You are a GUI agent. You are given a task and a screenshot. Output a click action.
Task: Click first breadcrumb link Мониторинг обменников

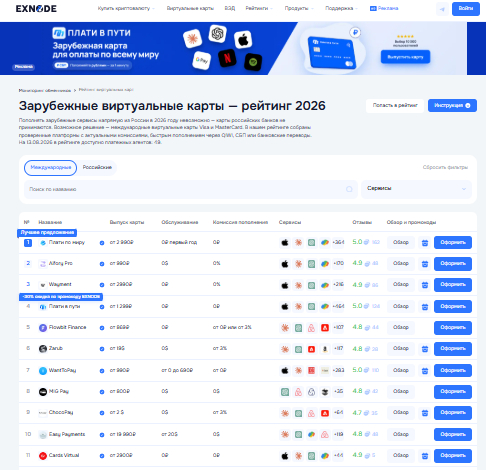click(x=45, y=90)
